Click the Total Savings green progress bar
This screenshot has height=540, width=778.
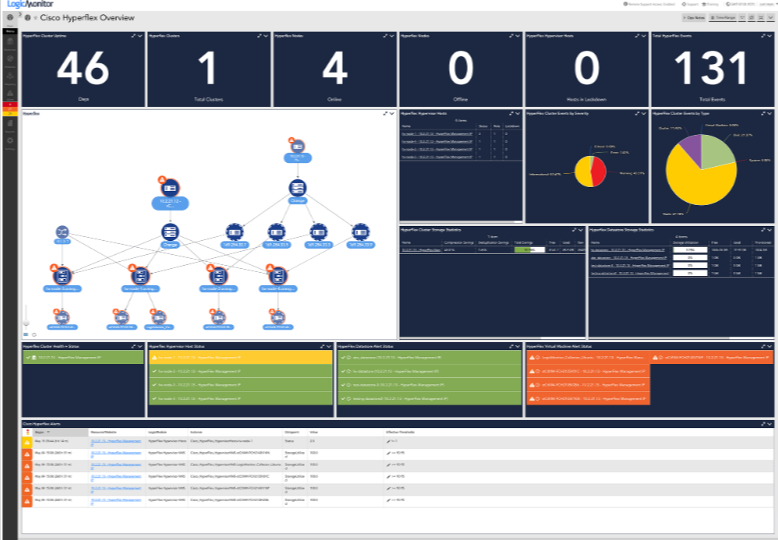pos(530,250)
